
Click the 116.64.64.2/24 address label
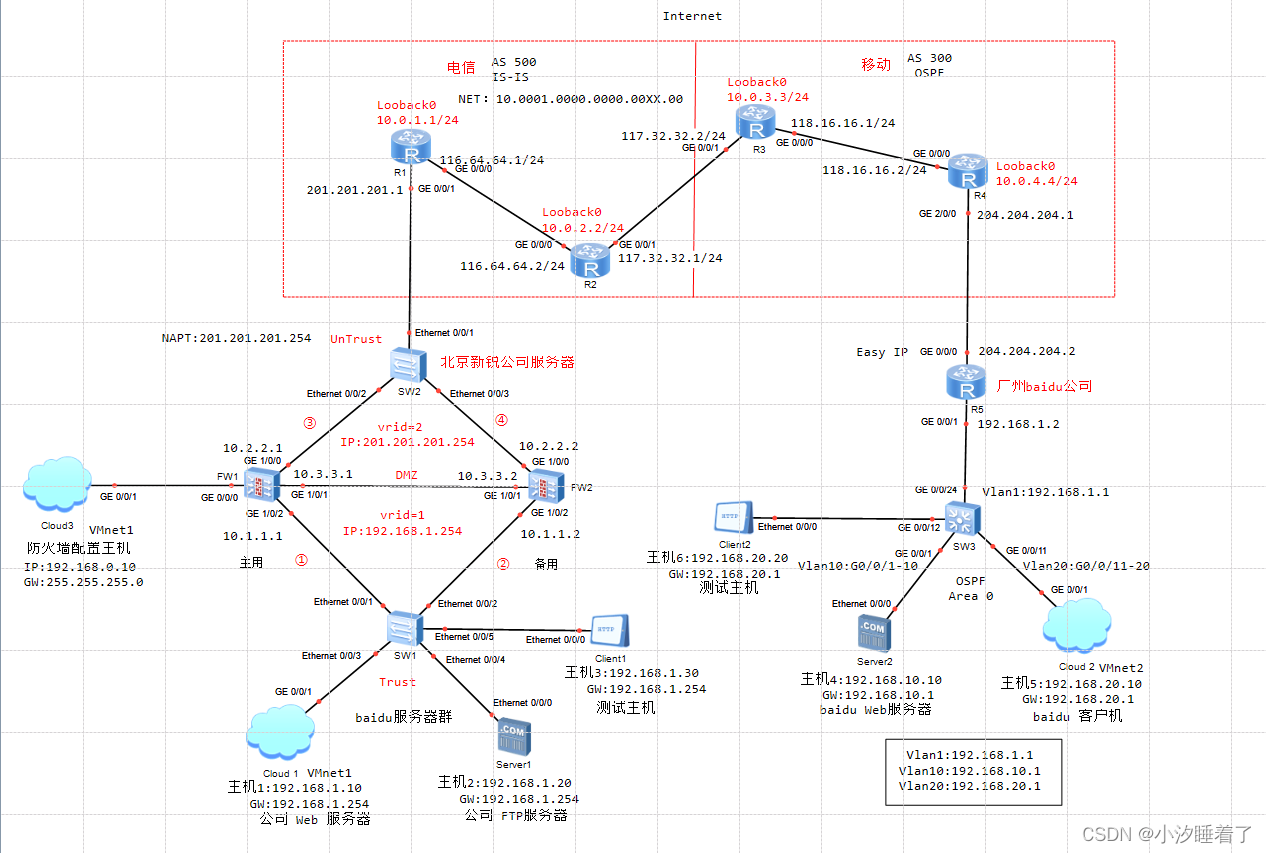(x=512, y=266)
